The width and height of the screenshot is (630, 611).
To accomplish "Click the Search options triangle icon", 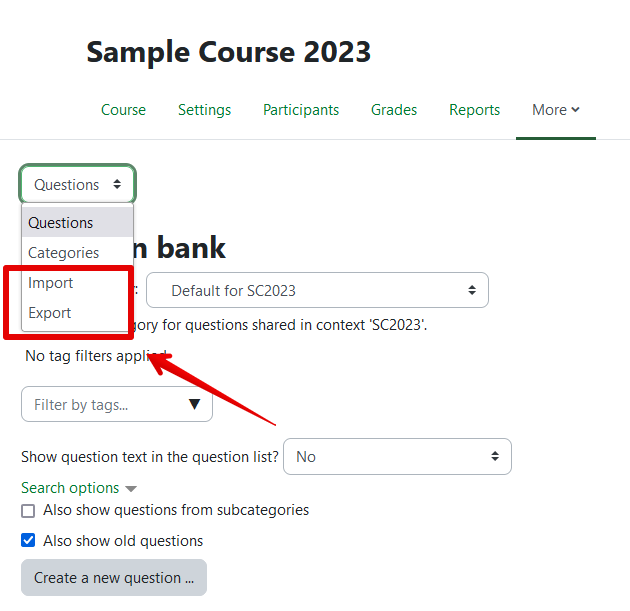I will tap(131, 489).
